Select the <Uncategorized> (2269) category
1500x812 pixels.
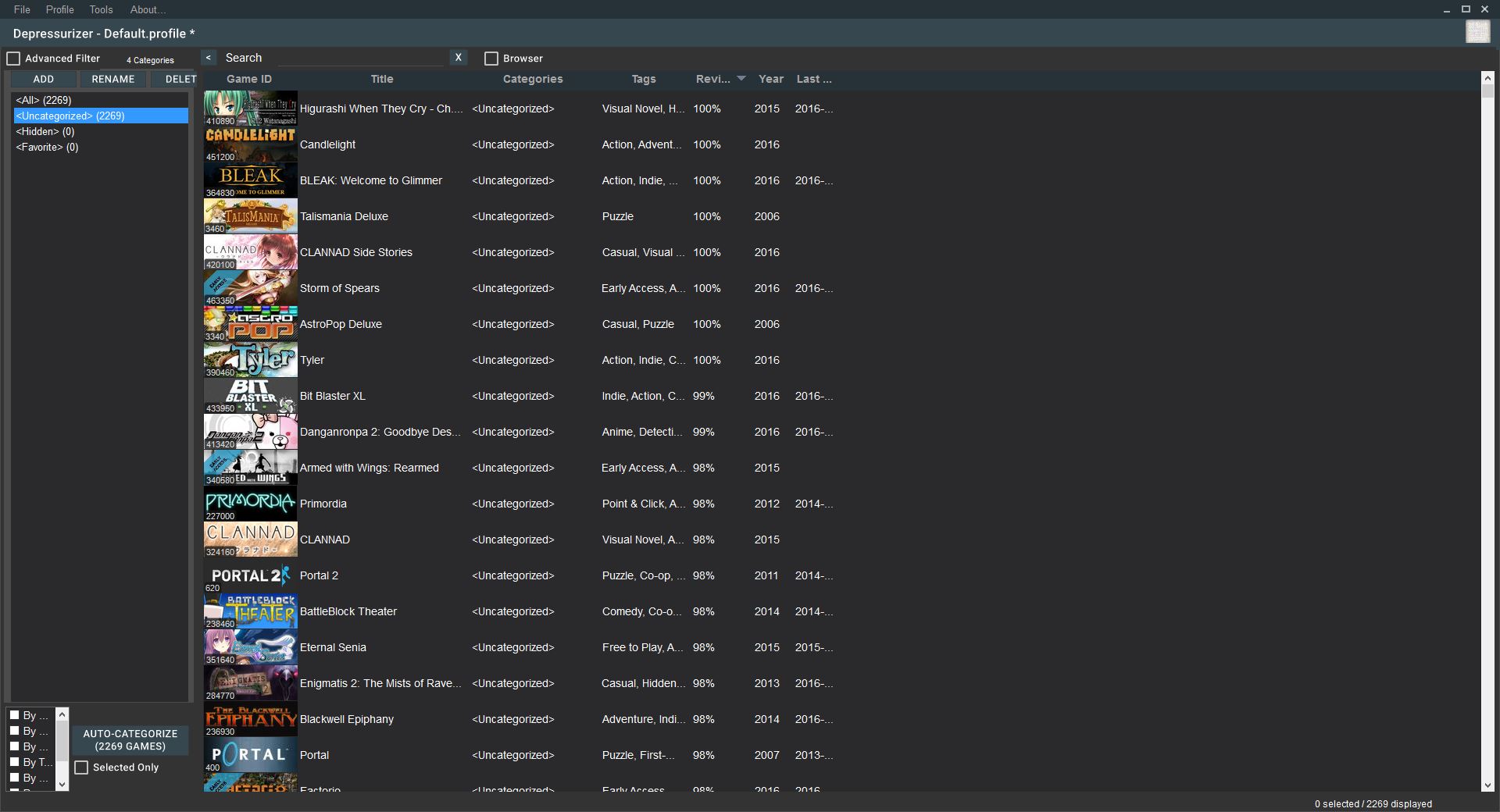[101, 116]
